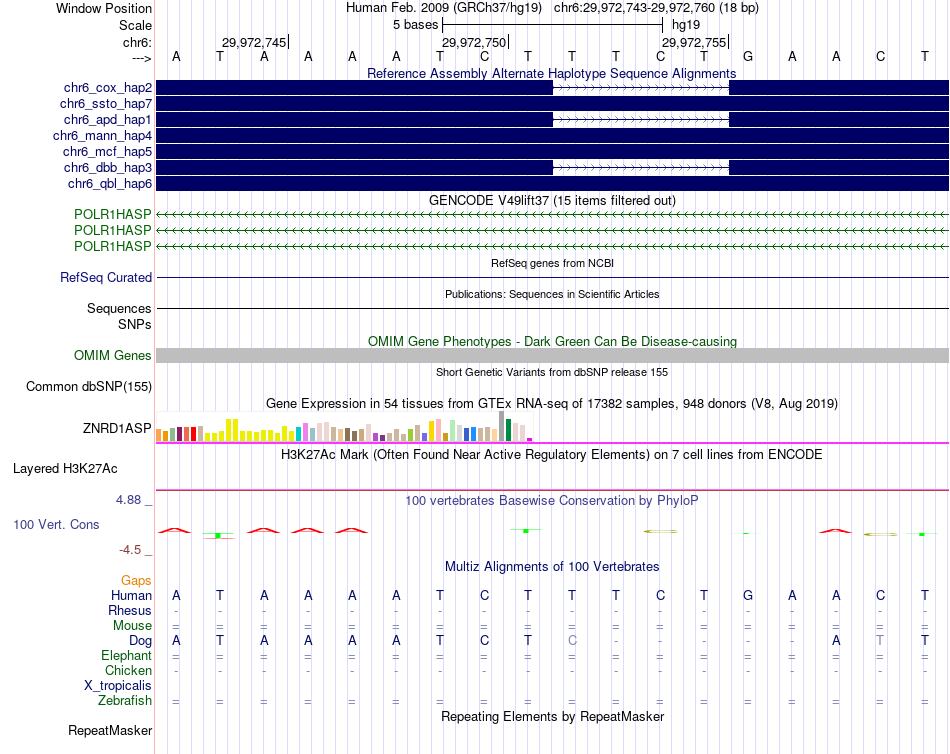Screen dimensions: 950x754
Task: Click the 4.88 PhyloP scale value
Action: click(128, 500)
